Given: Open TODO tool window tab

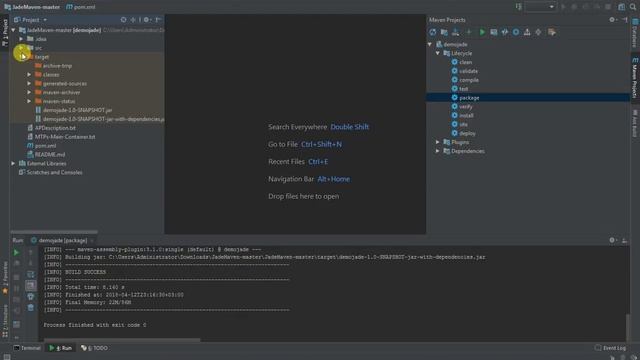Looking at the screenshot, I should [95, 348].
